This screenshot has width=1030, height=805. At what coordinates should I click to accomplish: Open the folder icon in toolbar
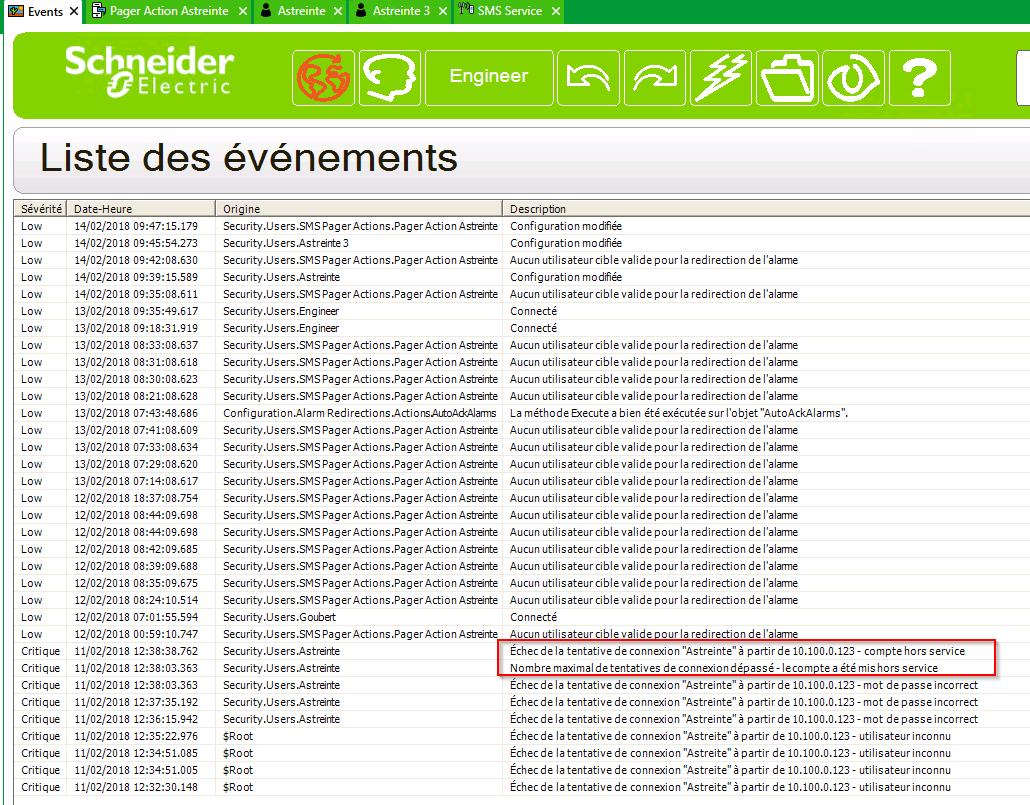coord(787,77)
